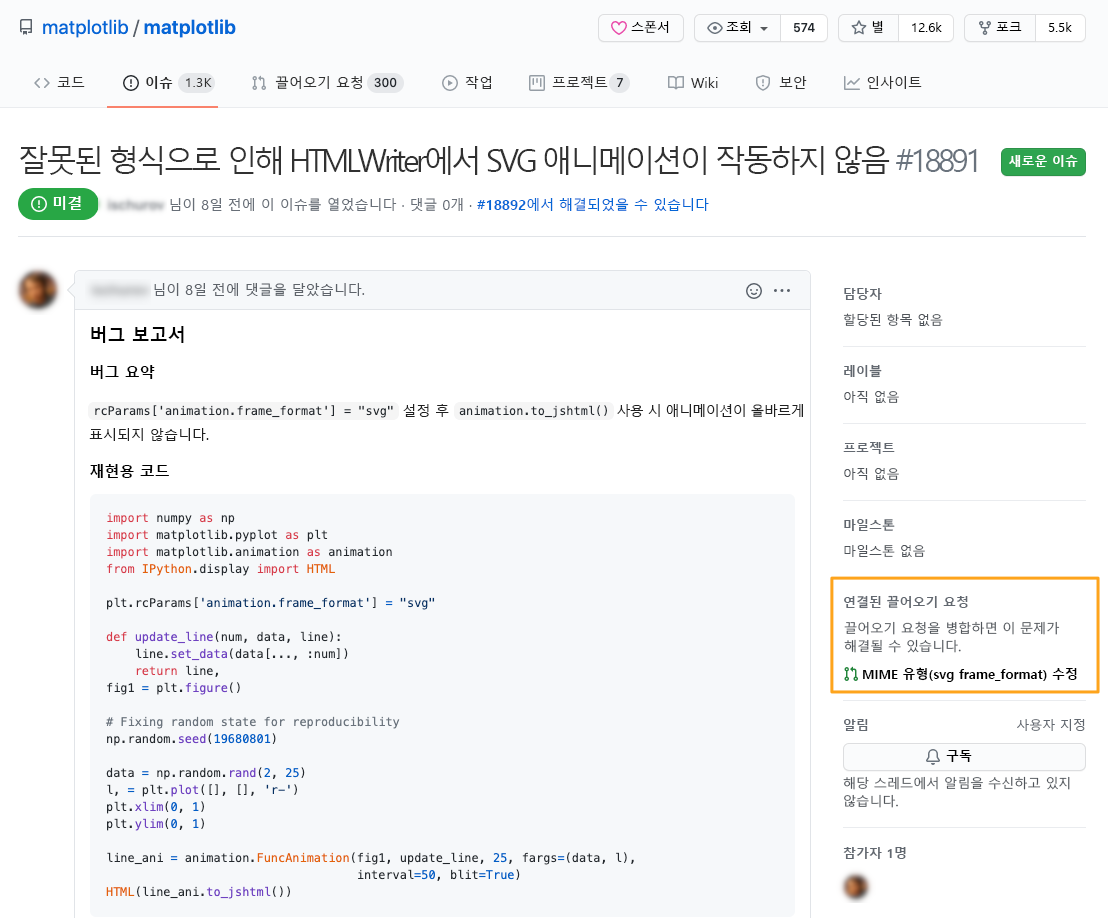This screenshot has height=918, width=1108.
Task: Click the green pull request icon in sidebar
Action: click(x=851, y=675)
